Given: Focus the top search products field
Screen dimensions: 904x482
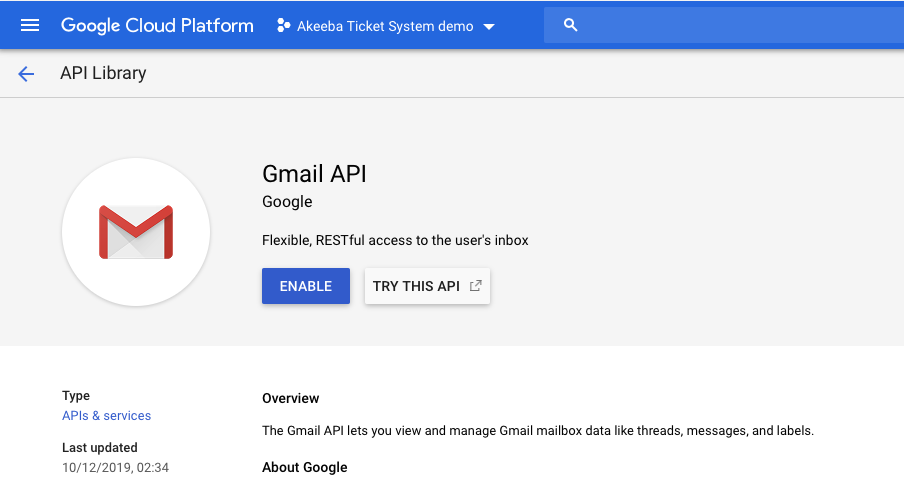Looking at the screenshot, I should (724, 25).
